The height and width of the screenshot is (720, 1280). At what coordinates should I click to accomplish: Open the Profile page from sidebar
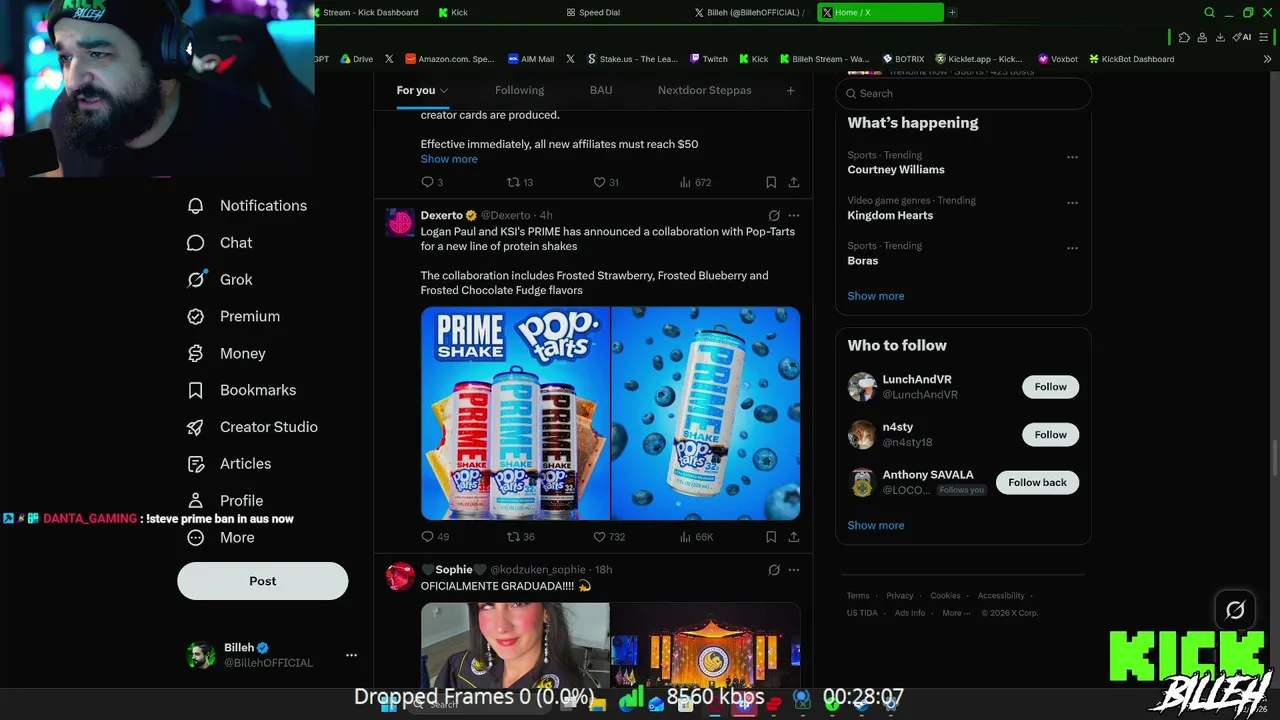227,501
